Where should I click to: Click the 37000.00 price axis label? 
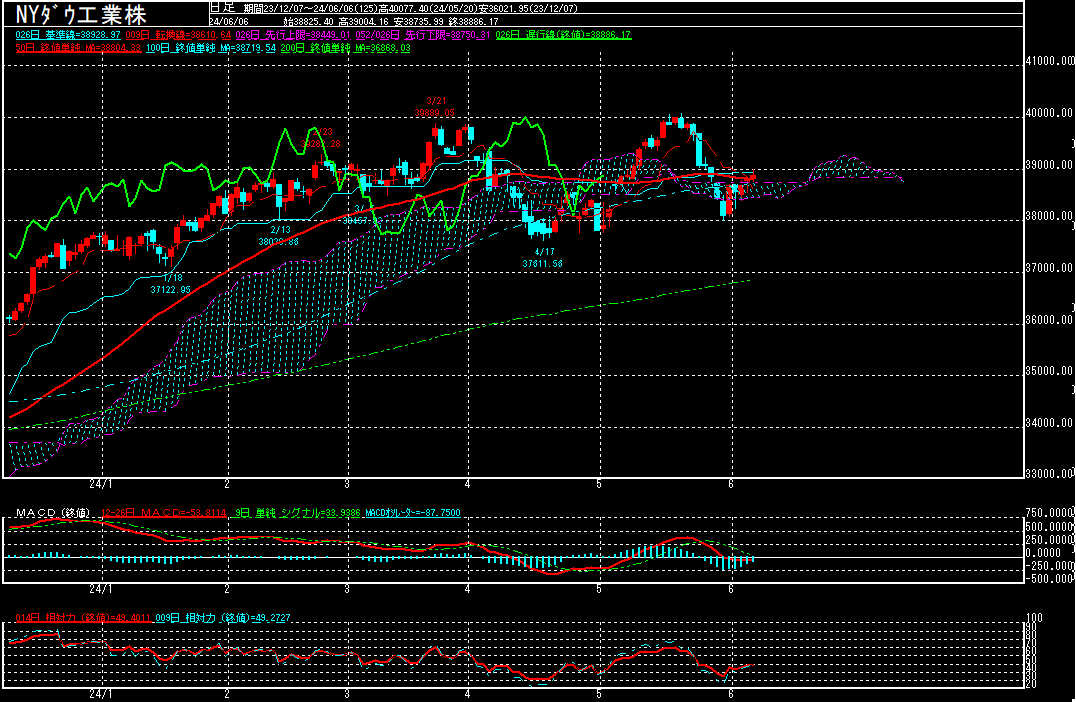point(1049,268)
